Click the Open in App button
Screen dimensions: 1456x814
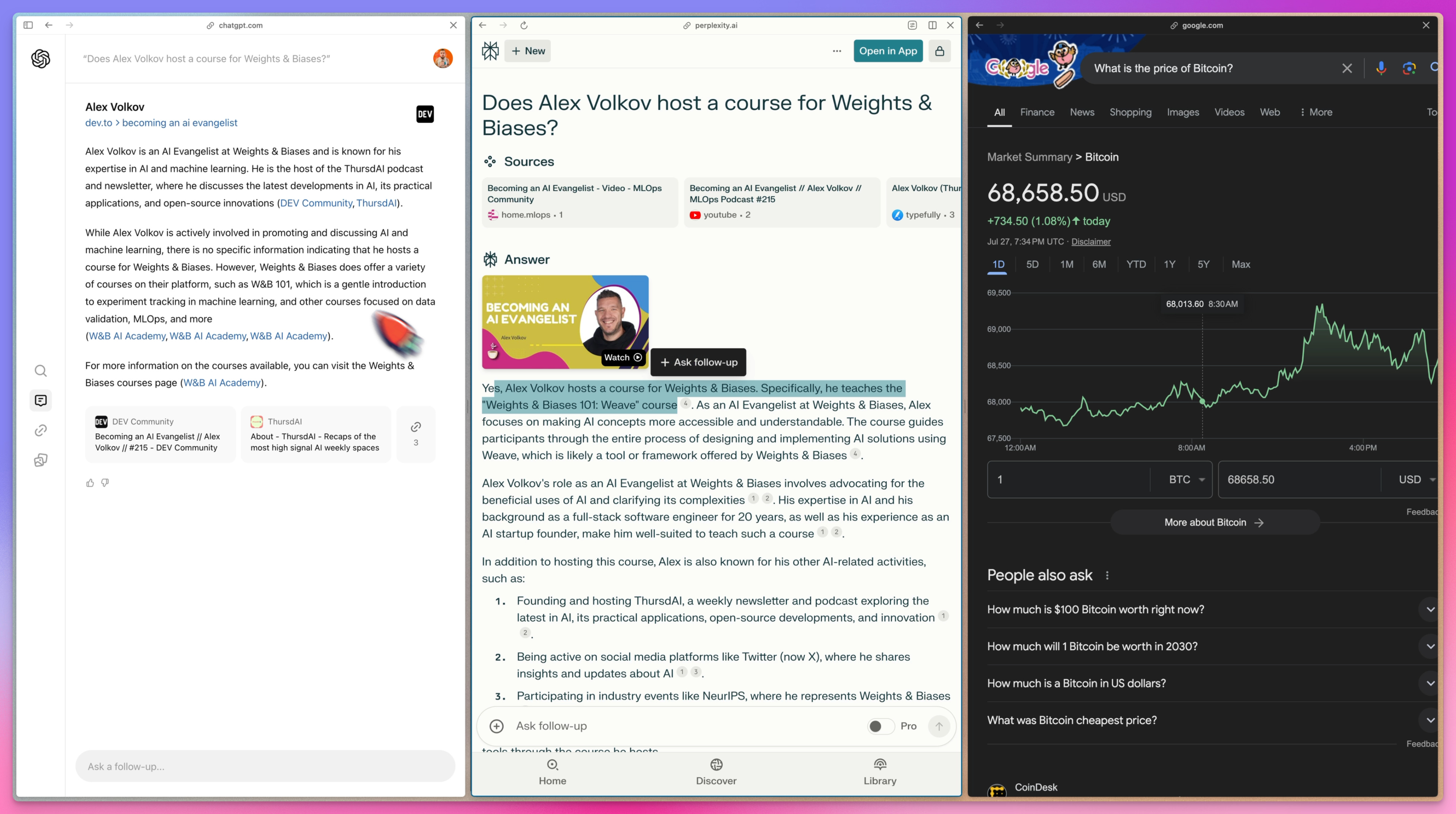point(888,51)
